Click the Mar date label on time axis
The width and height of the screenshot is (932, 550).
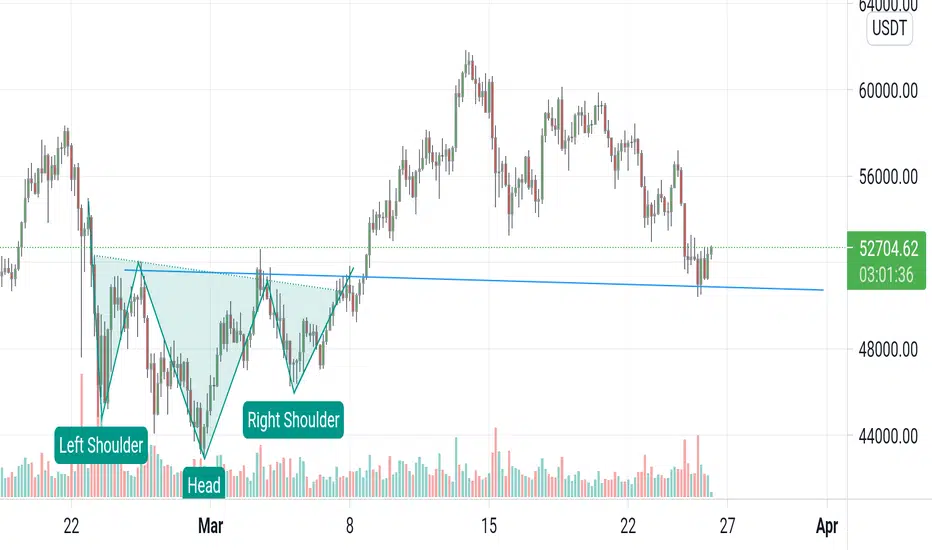coord(210,526)
